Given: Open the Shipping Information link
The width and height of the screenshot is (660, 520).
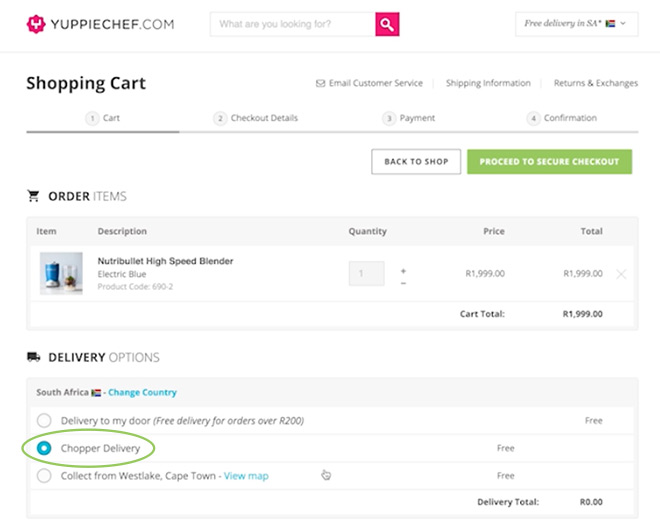Looking at the screenshot, I should pos(488,83).
